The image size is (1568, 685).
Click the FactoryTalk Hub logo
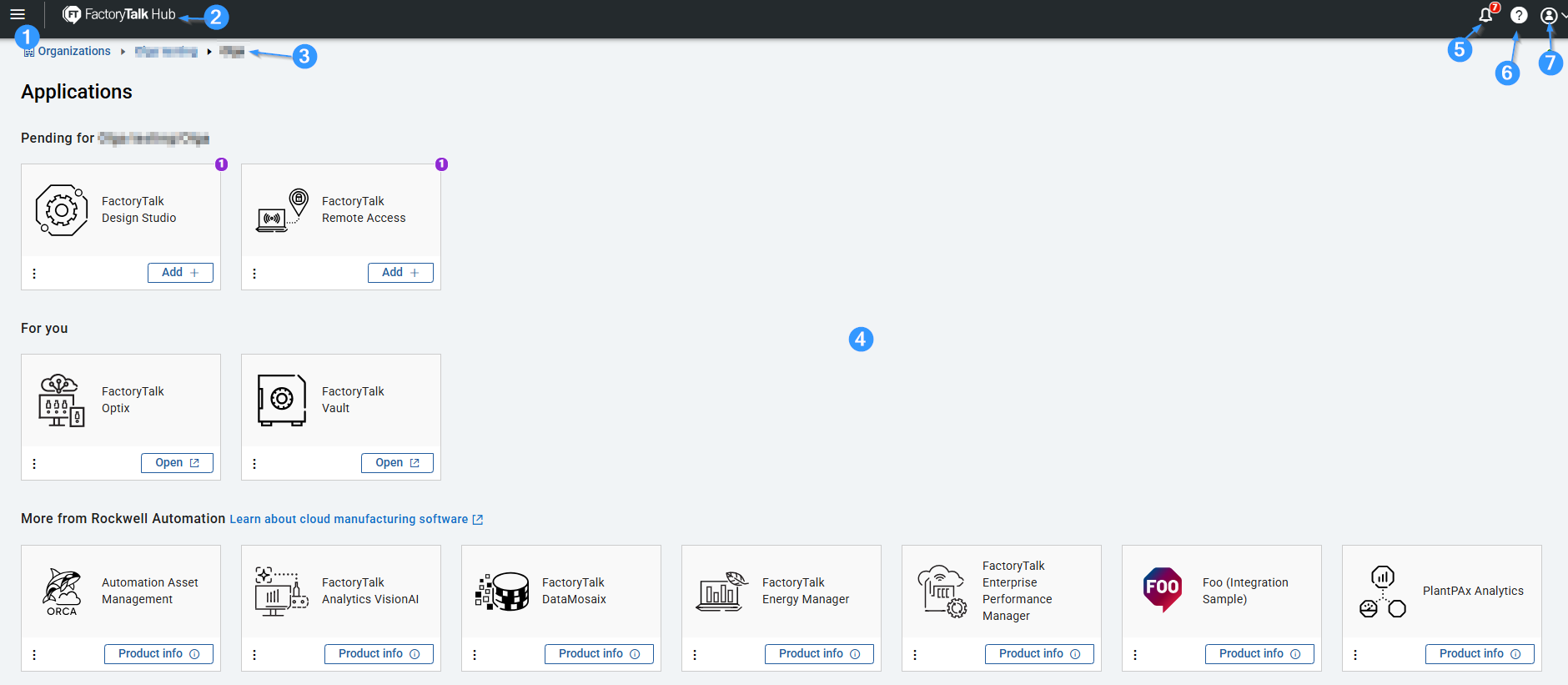click(x=119, y=14)
